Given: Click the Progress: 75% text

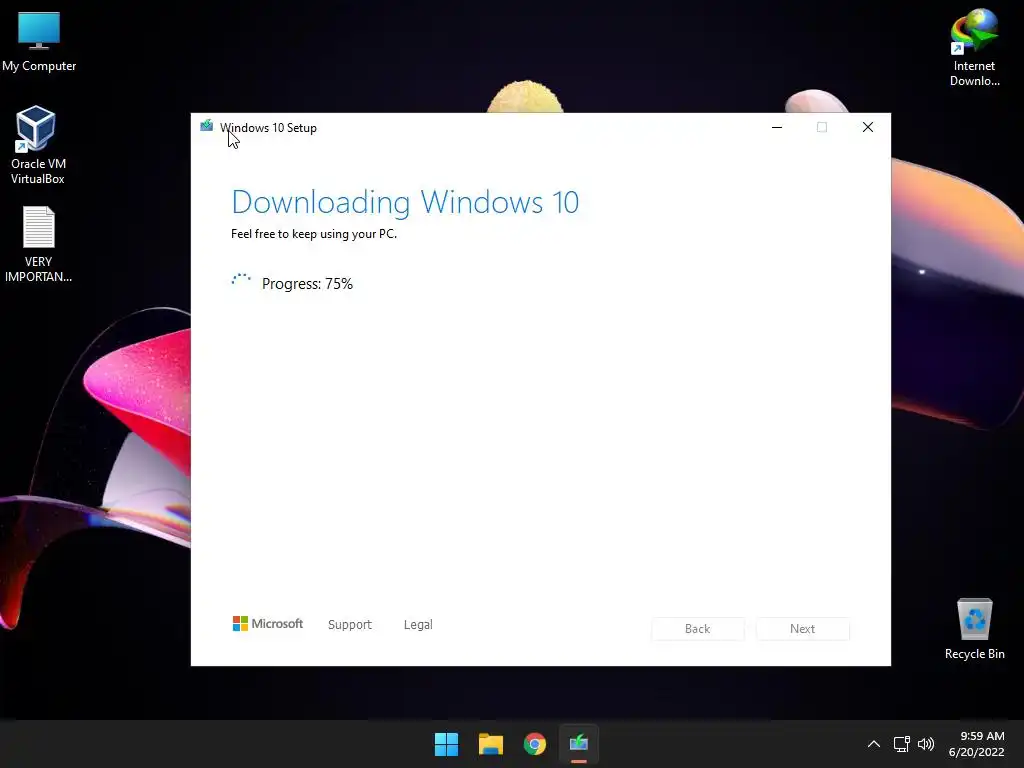Looking at the screenshot, I should click(307, 283).
